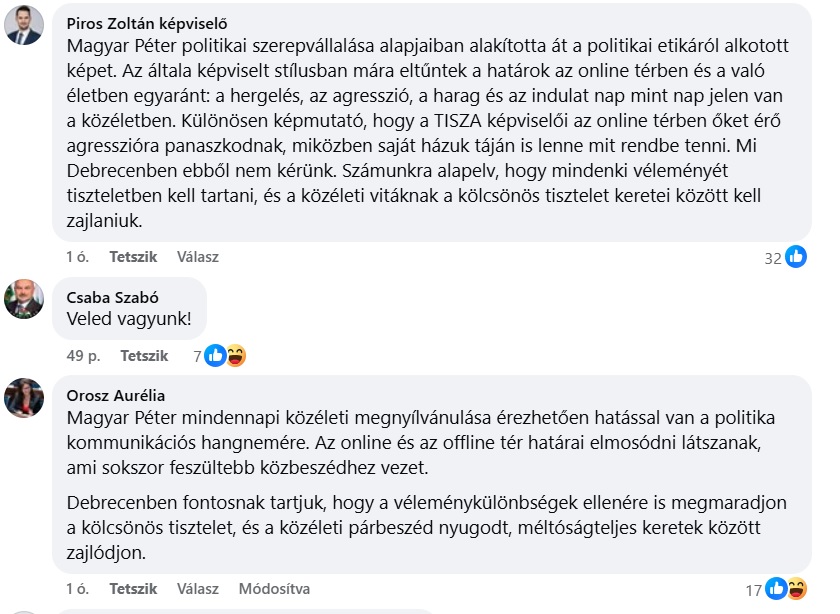Click the like reaction icon on Piros Zoltán's comment

pos(796,257)
